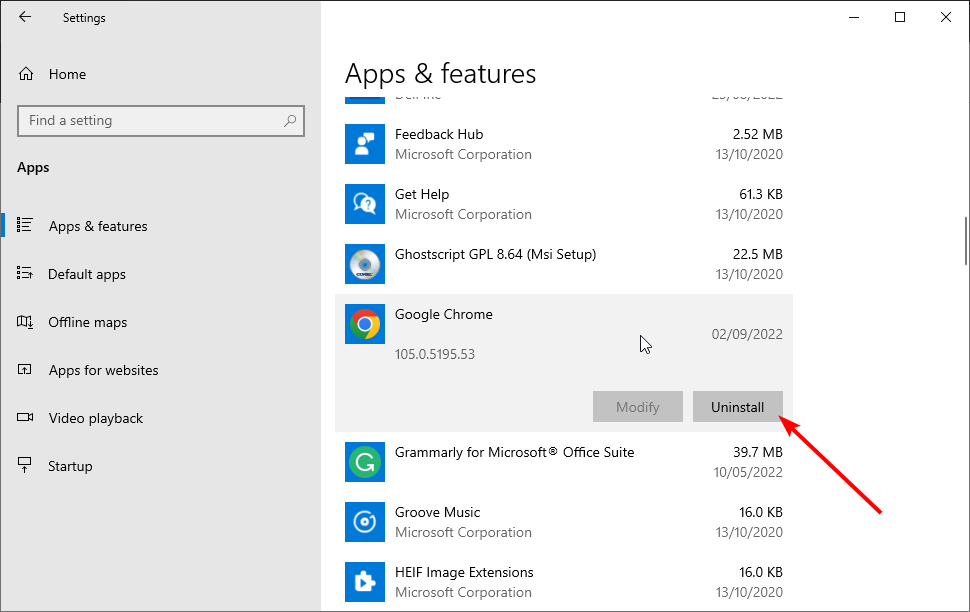Image resolution: width=970 pixels, height=612 pixels.
Task: Select HEIF Image Extensions entry
Action: (x=564, y=582)
